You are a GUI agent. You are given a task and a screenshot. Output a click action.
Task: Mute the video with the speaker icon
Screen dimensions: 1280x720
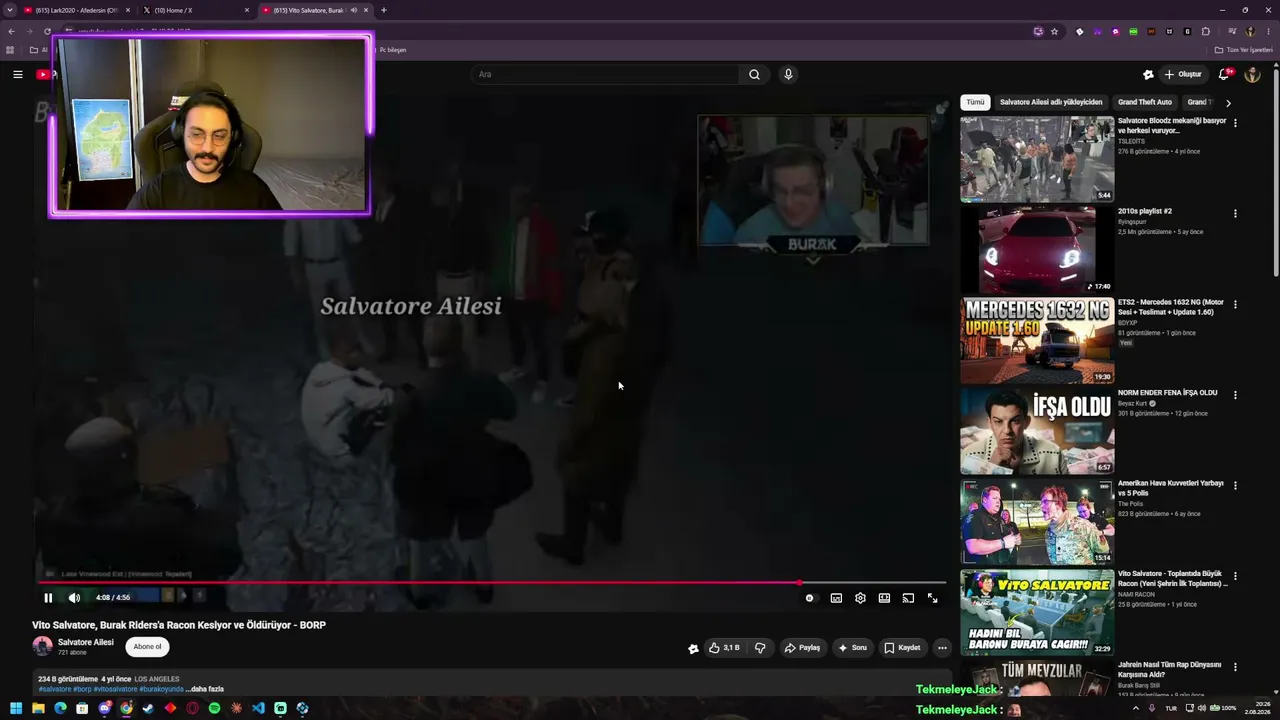[74, 598]
